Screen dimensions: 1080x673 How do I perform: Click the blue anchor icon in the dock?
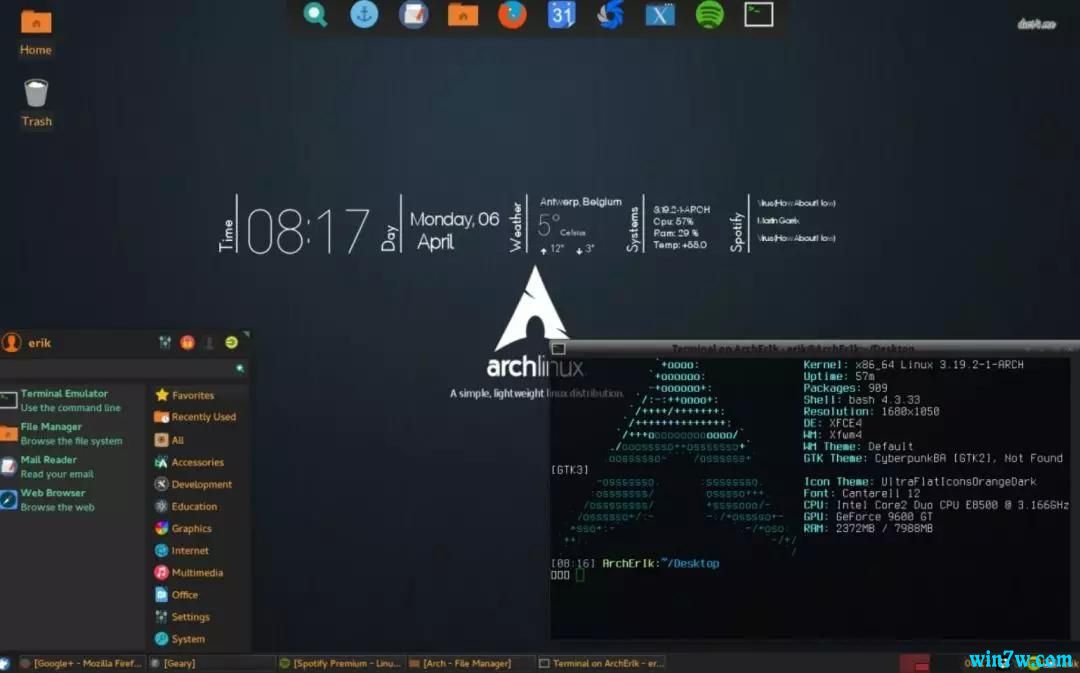click(x=364, y=14)
